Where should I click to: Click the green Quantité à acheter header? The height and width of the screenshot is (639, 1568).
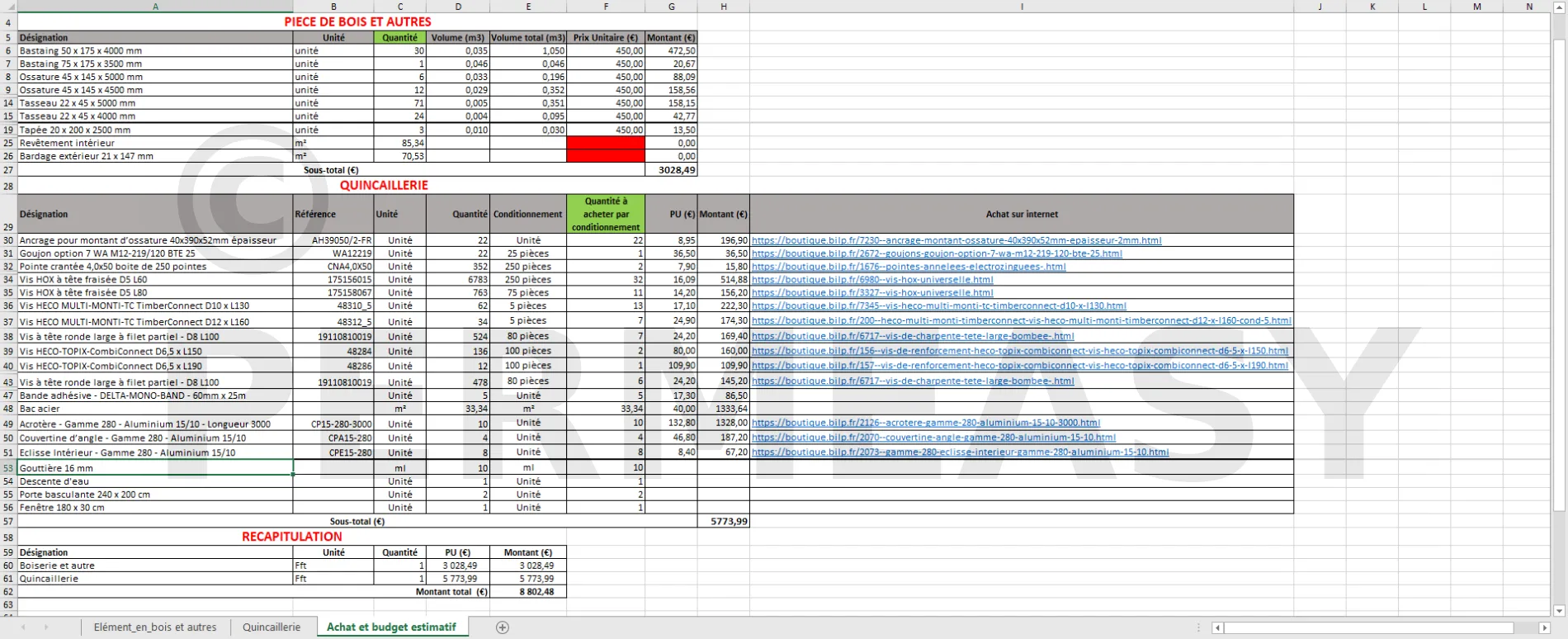click(606, 214)
